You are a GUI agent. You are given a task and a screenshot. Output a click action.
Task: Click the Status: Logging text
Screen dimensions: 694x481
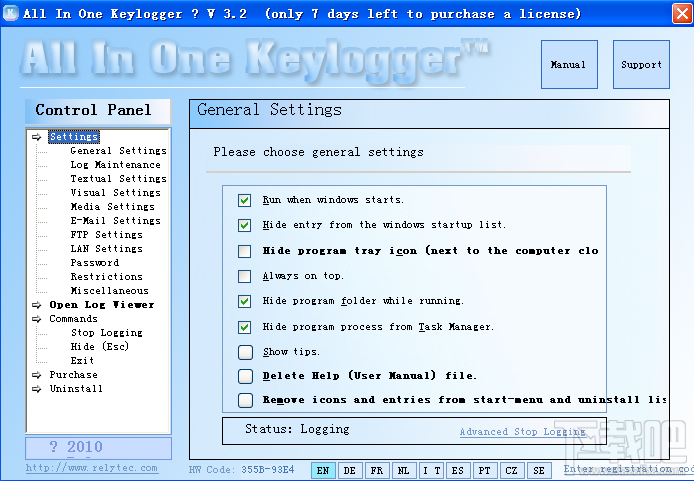(x=297, y=429)
